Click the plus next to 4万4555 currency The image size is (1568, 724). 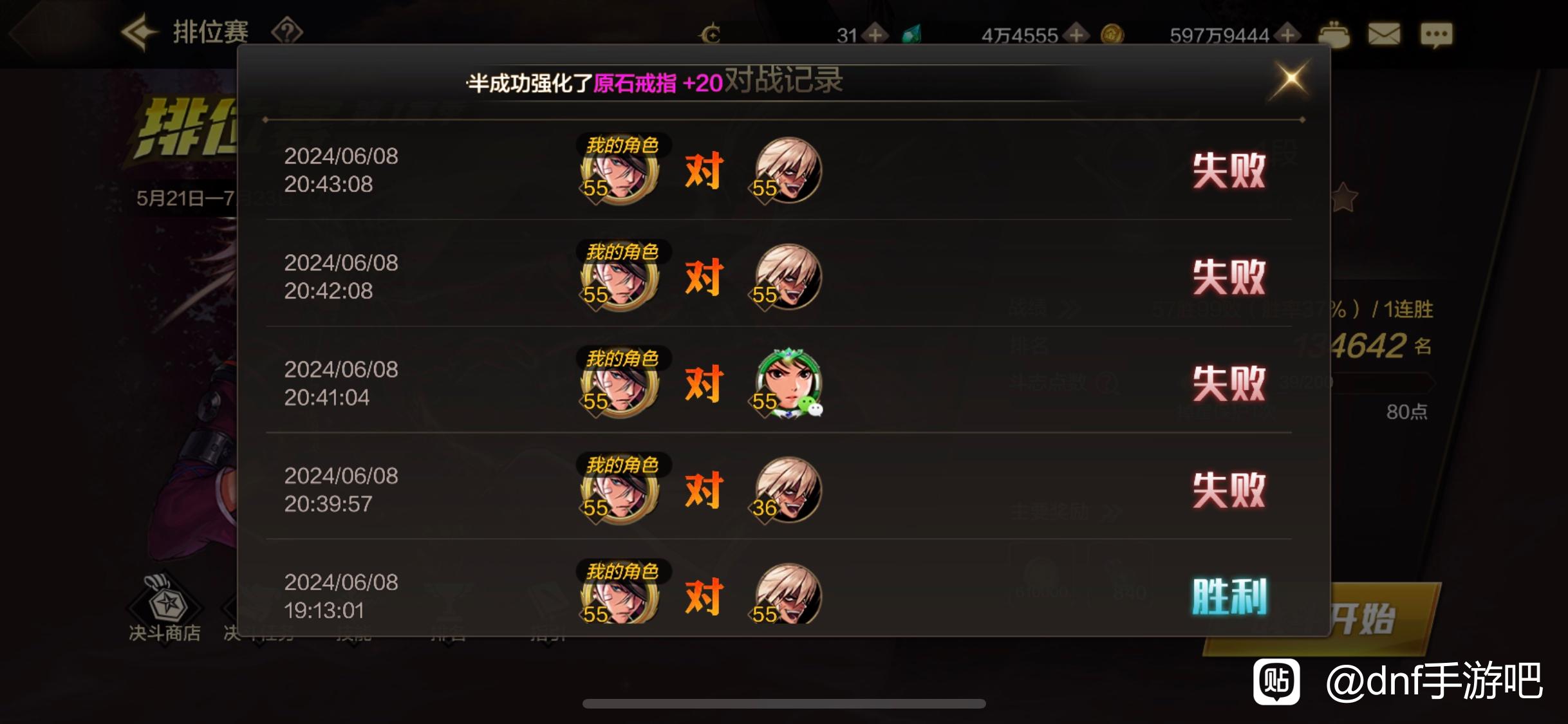click(x=1076, y=35)
